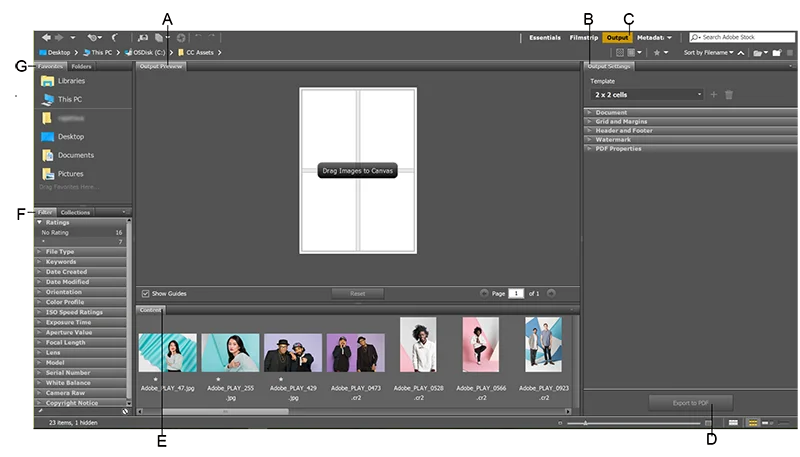Click CC Assets in the path bar
Viewport: 800px width, 457px height.
[196, 53]
